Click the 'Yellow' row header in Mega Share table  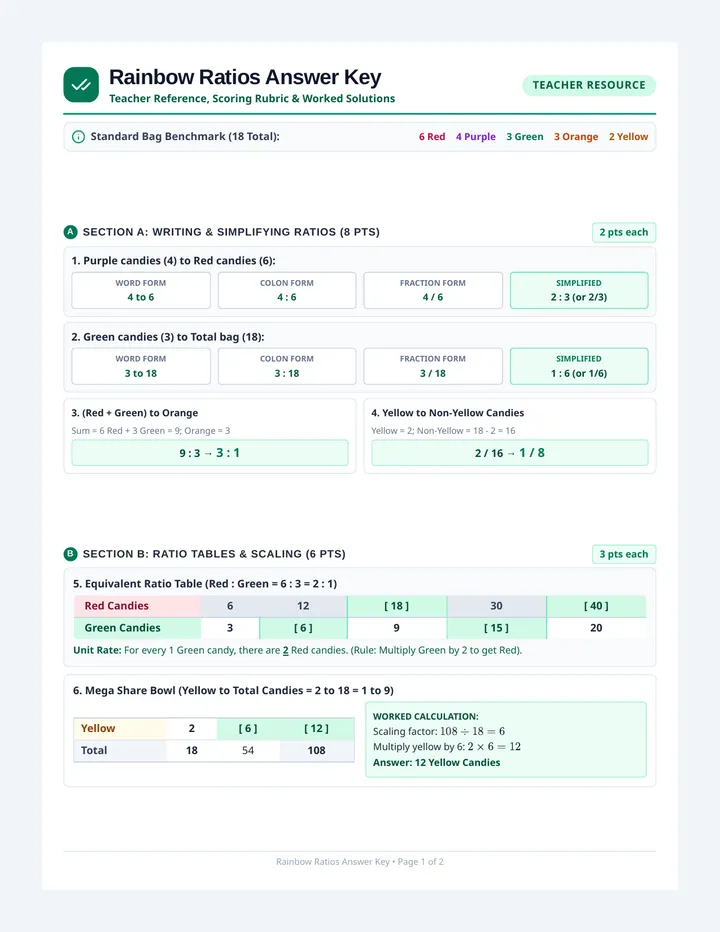coord(120,729)
